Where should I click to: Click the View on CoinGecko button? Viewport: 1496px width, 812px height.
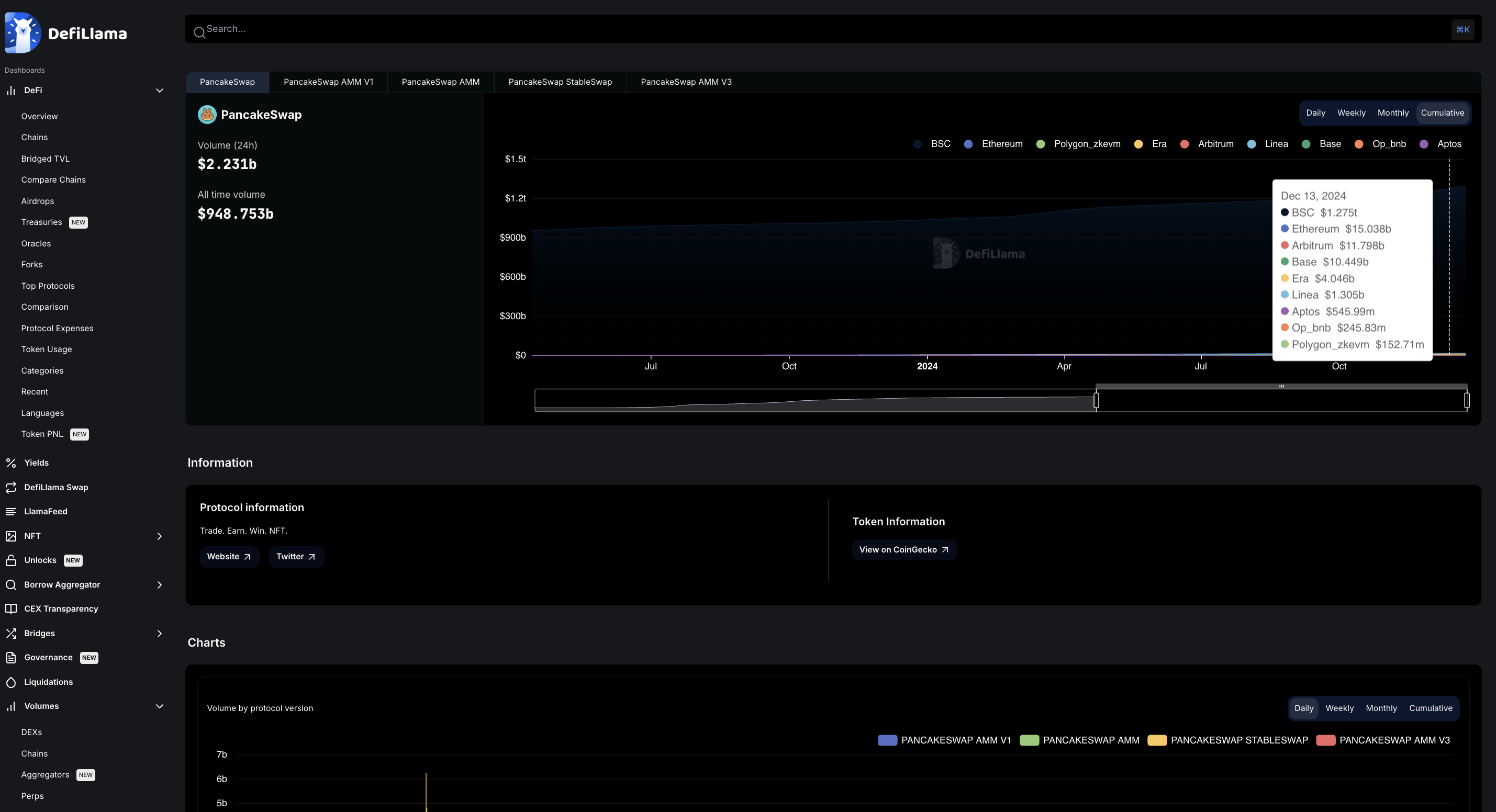click(x=902, y=550)
